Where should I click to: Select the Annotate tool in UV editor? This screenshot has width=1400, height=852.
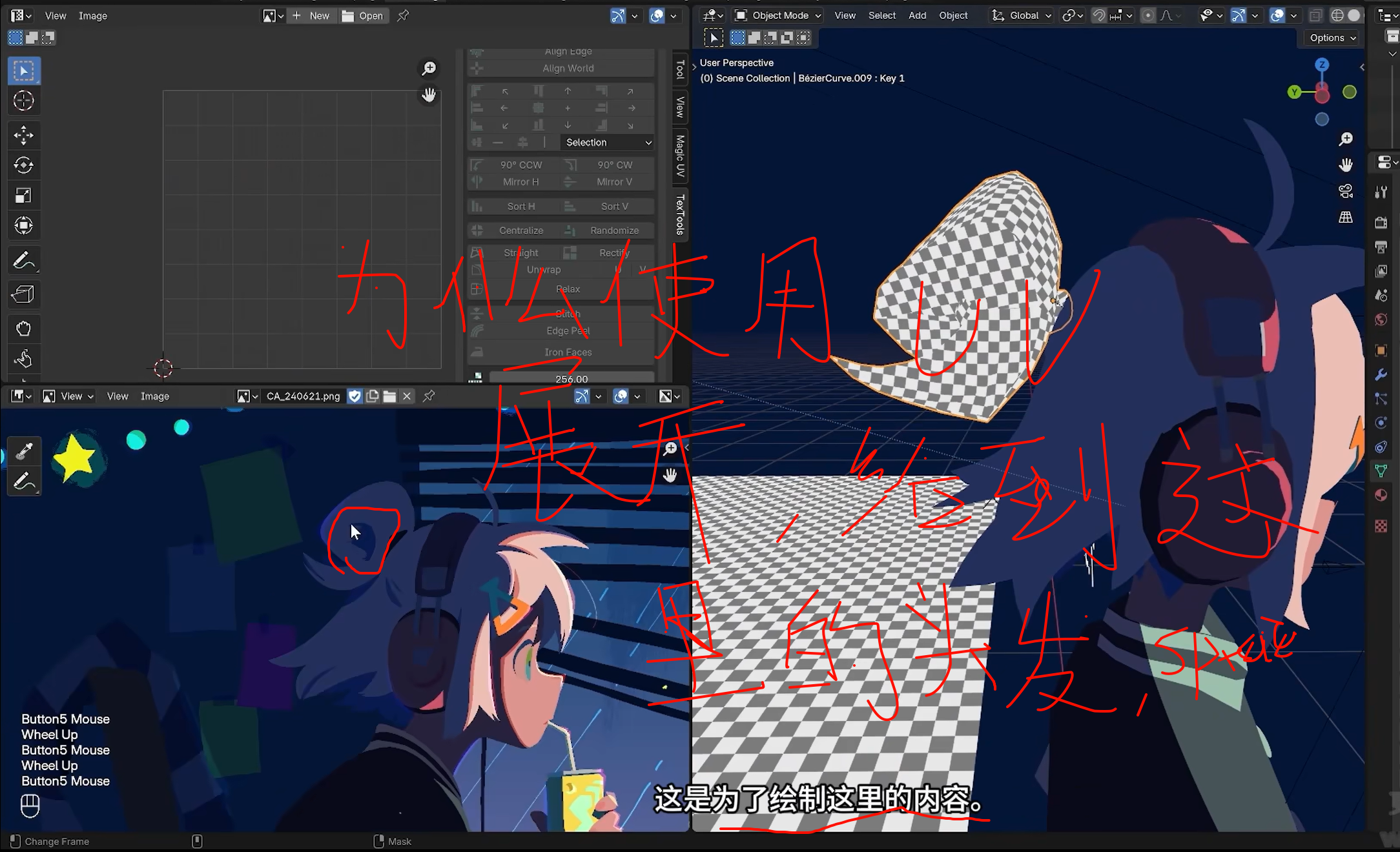(24, 260)
